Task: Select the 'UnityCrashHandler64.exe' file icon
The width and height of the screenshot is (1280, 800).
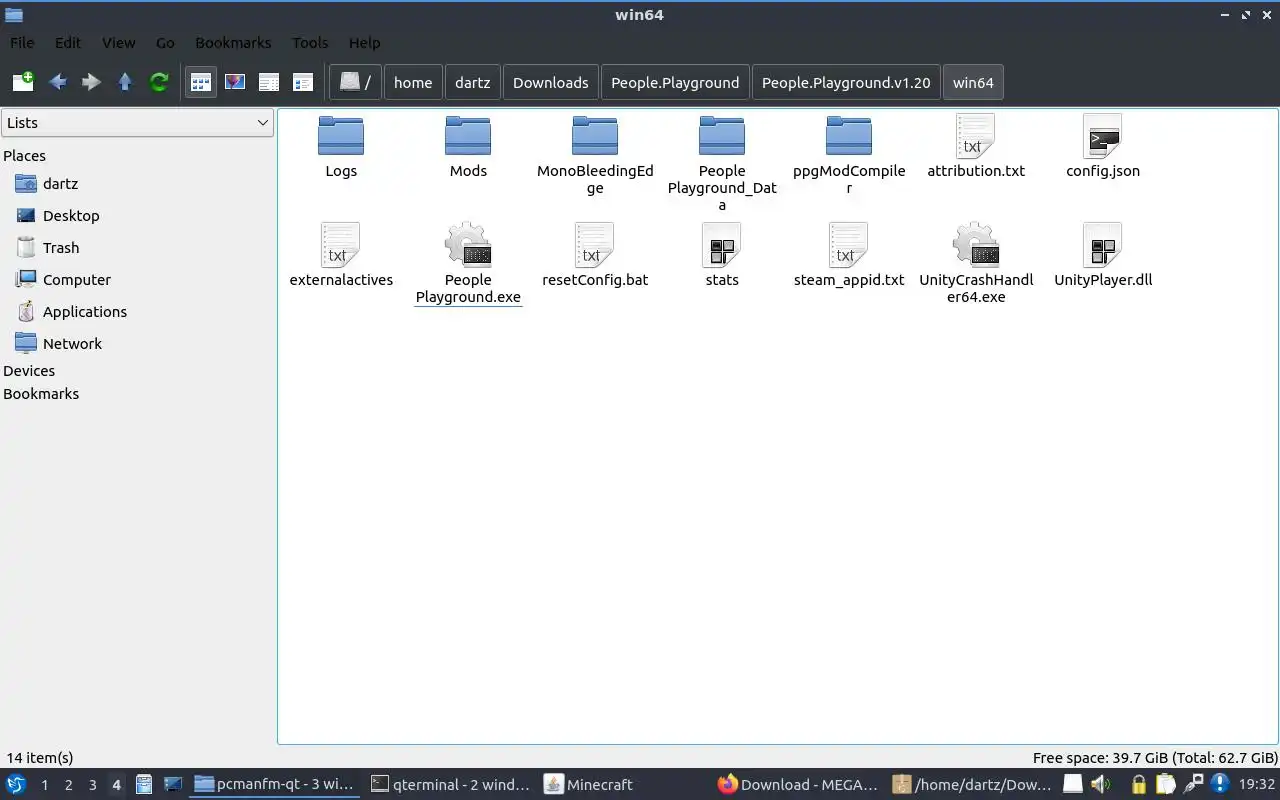Action: point(976,244)
